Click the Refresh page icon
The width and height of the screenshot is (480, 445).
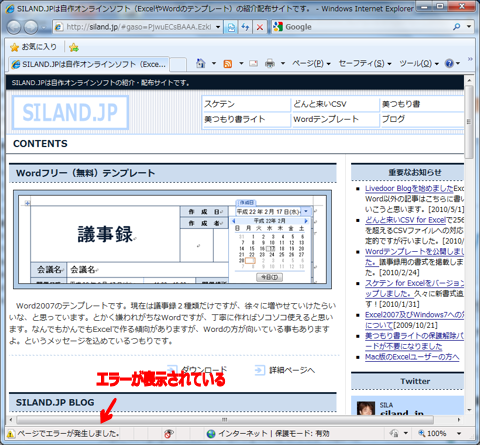pos(245,27)
